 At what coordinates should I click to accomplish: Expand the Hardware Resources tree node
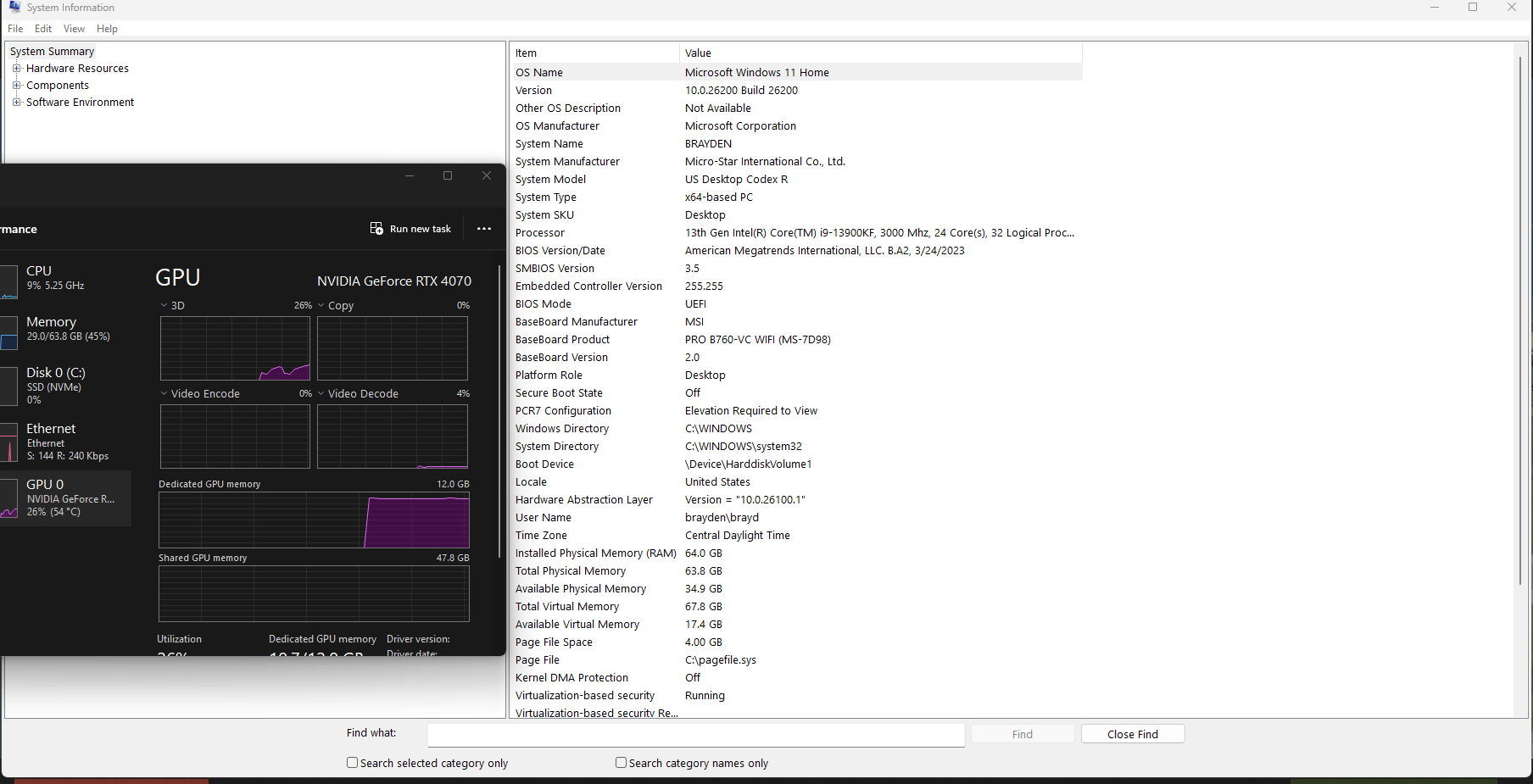(16, 69)
